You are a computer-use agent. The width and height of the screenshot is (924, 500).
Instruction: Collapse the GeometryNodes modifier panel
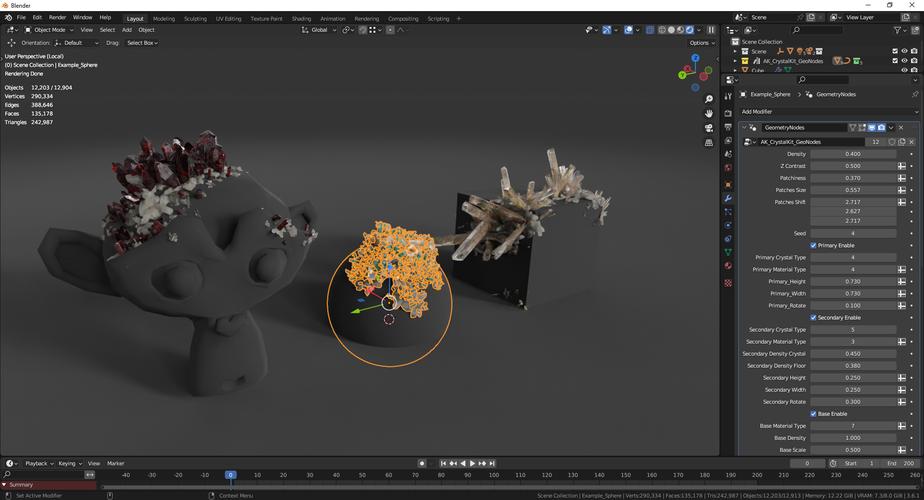click(744, 127)
